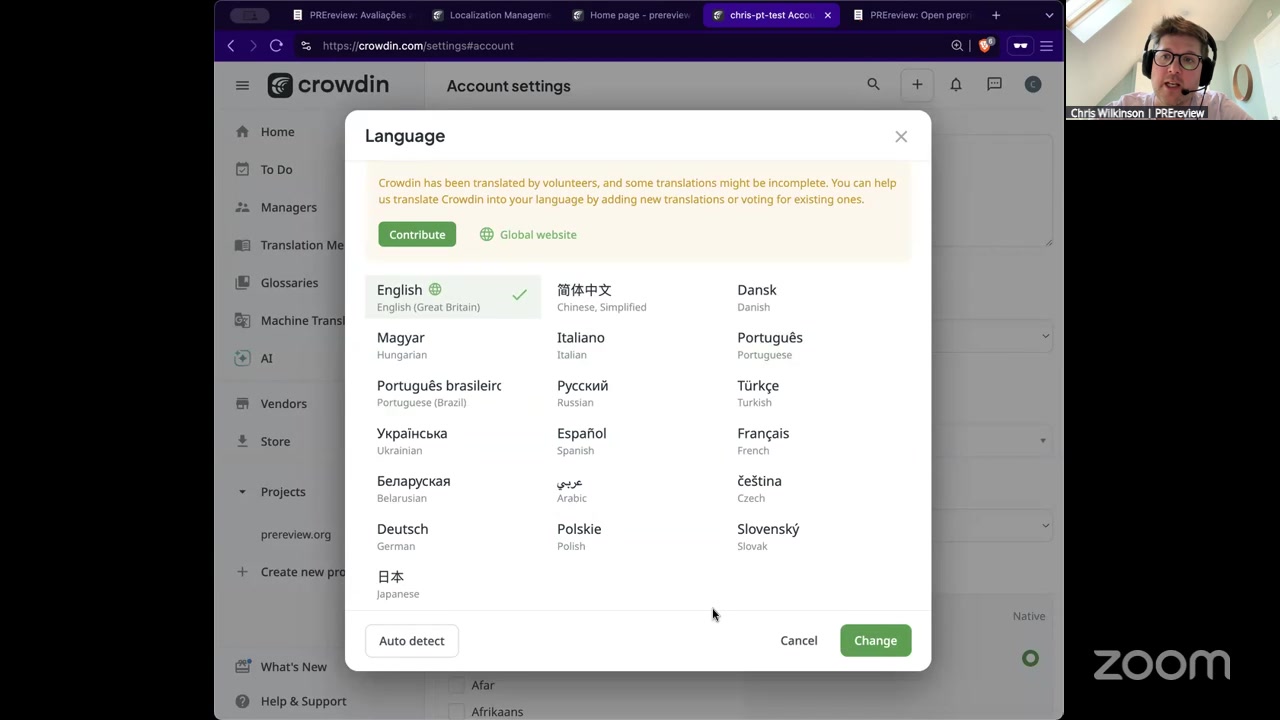The image size is (1280, 720).
Task: Click the Auto detect button
Action: pyautogui.click(x=411, y=641)
